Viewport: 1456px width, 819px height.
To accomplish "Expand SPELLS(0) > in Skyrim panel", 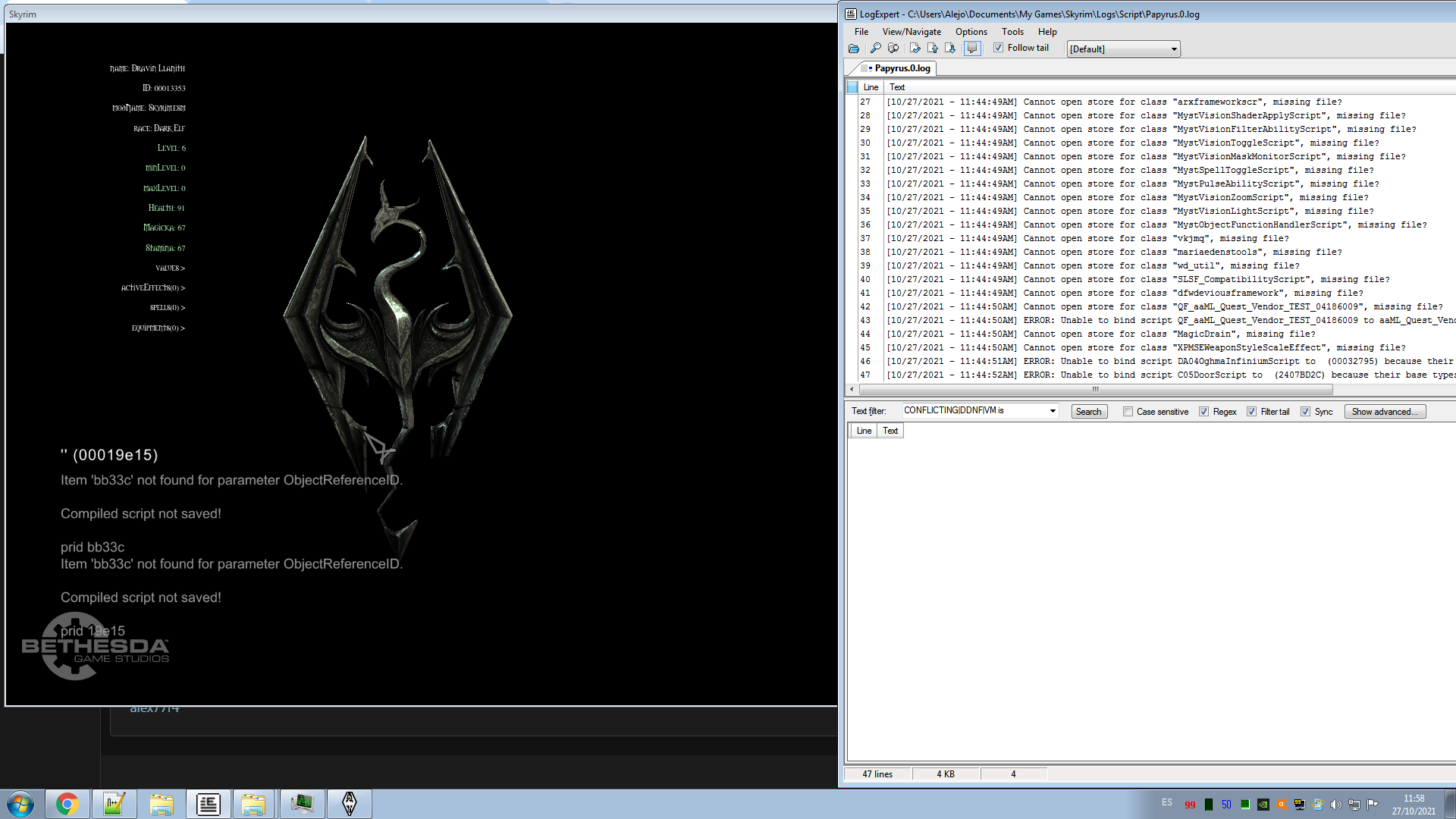I will click(168, 308).
